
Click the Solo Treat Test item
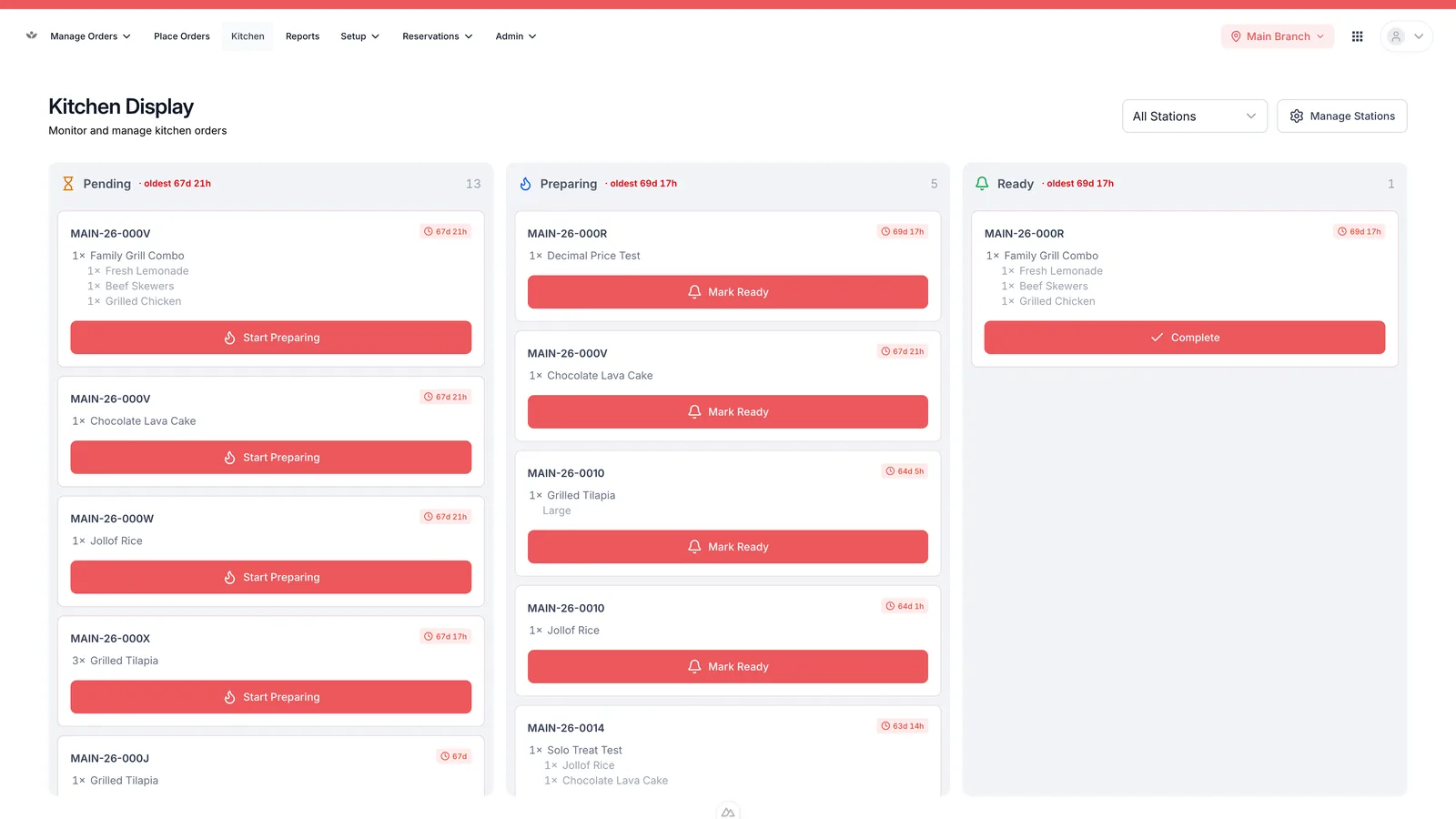click(584, 751)
